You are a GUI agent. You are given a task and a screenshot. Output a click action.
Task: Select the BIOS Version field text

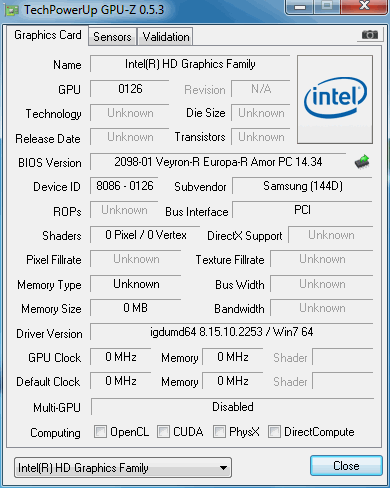click(x=218, y=162)
